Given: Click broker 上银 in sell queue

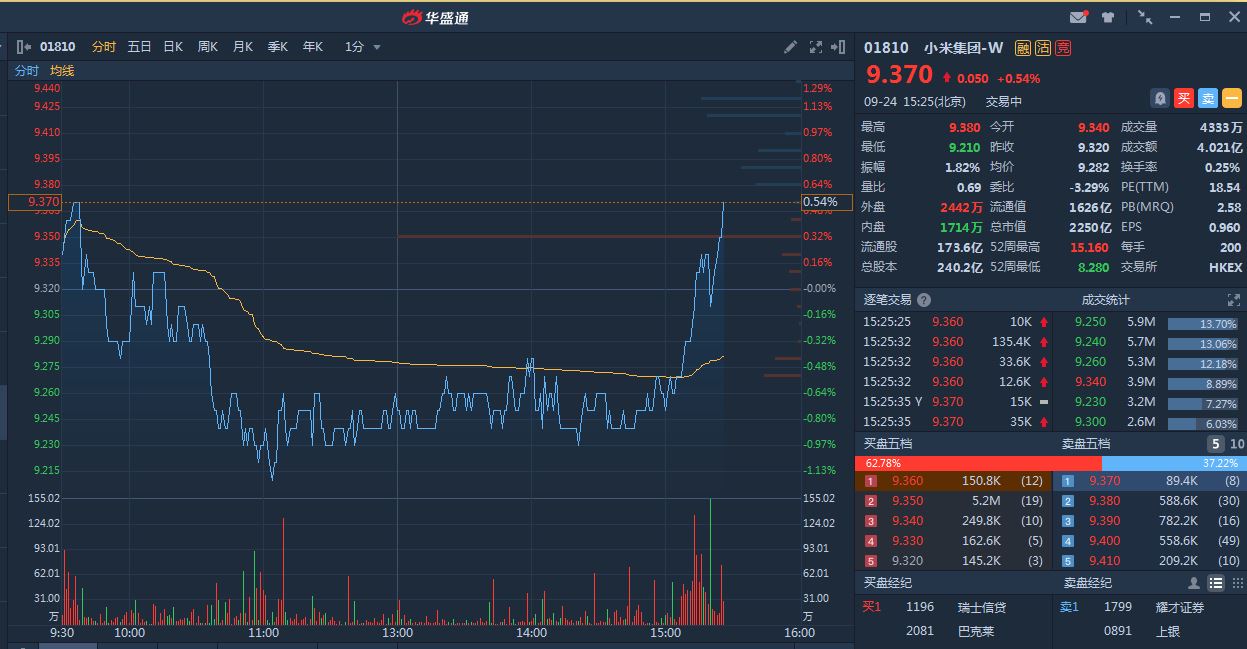Looking at the screenshot, I should click(x=1169, y=631).
